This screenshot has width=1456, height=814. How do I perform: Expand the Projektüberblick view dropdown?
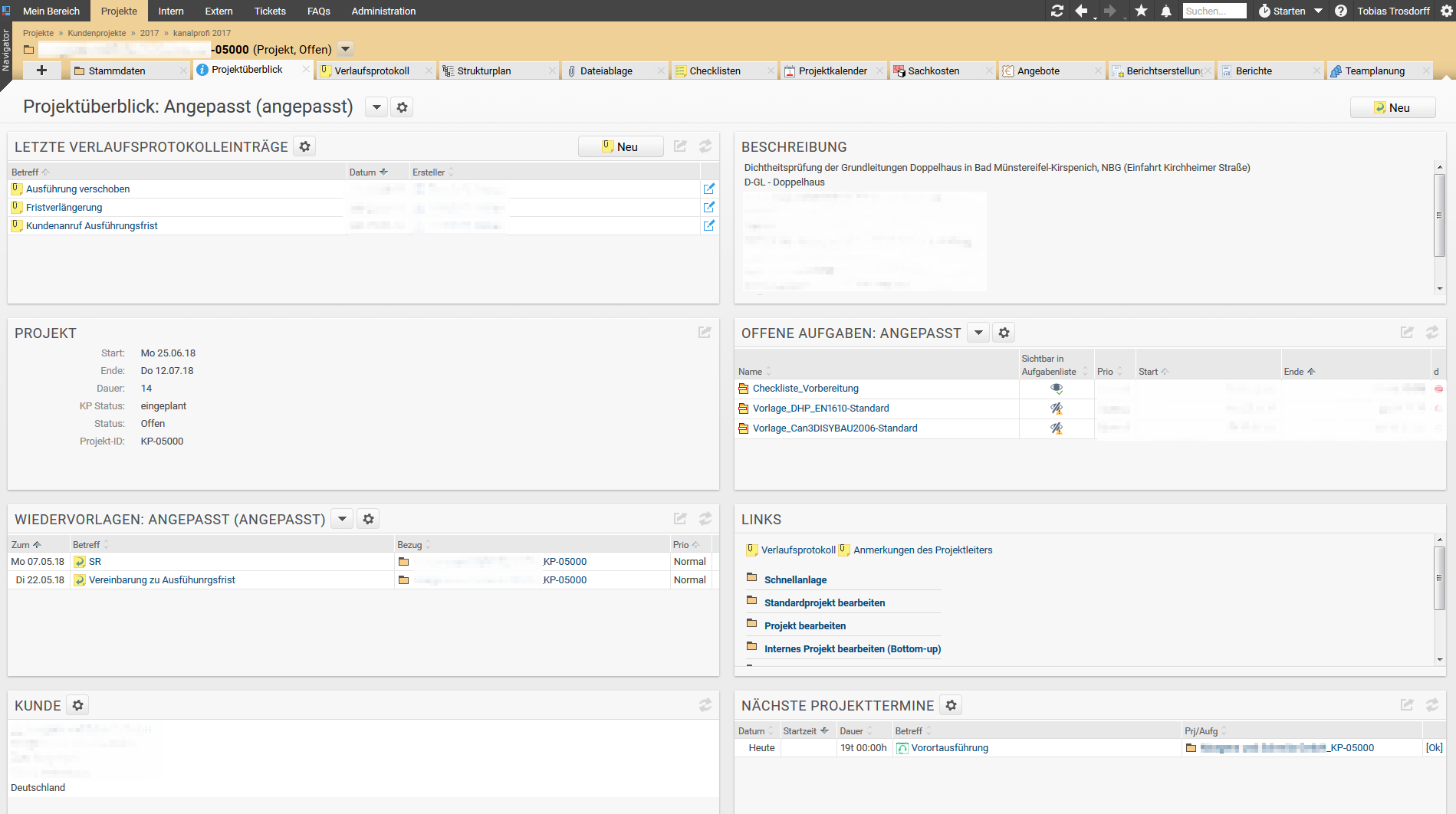[376, 107]
